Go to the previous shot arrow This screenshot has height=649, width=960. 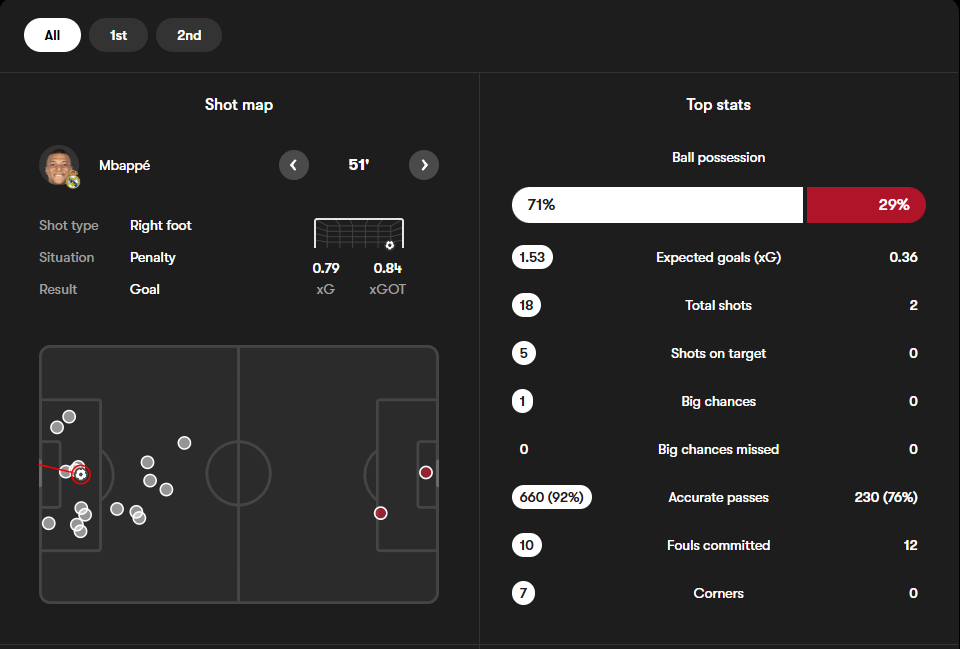(x=294, y=165)
